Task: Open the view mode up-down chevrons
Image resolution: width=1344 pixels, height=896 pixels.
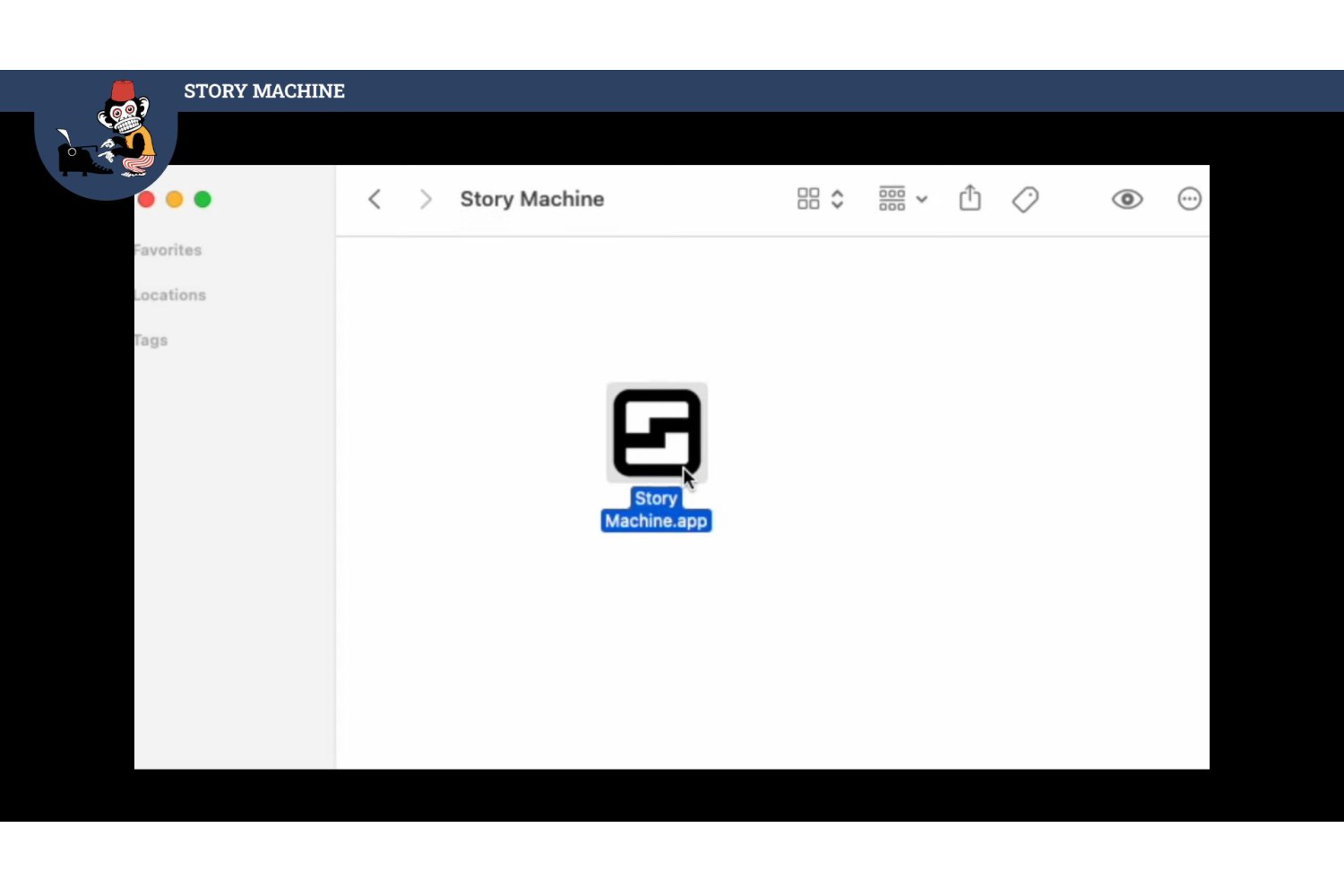Action: [x=838, y=199]
